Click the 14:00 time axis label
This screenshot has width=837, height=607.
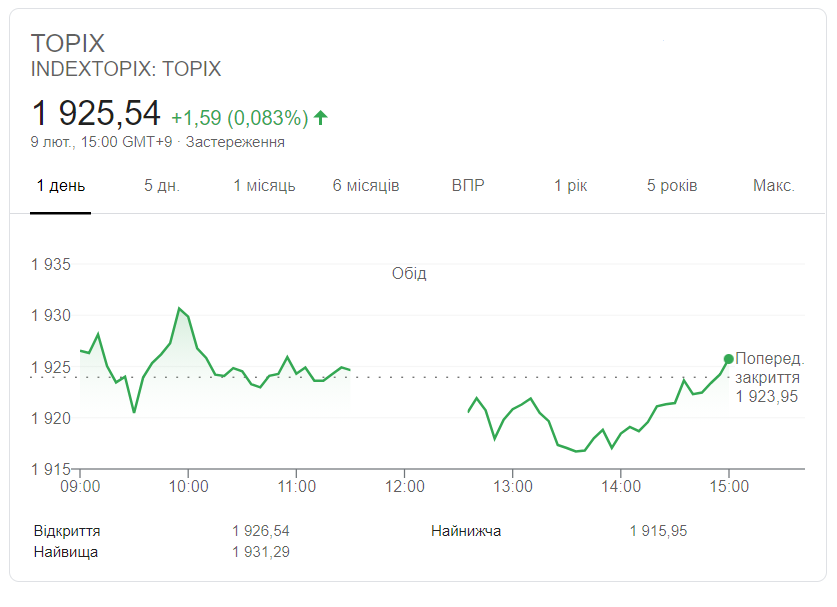pos(621,486)
